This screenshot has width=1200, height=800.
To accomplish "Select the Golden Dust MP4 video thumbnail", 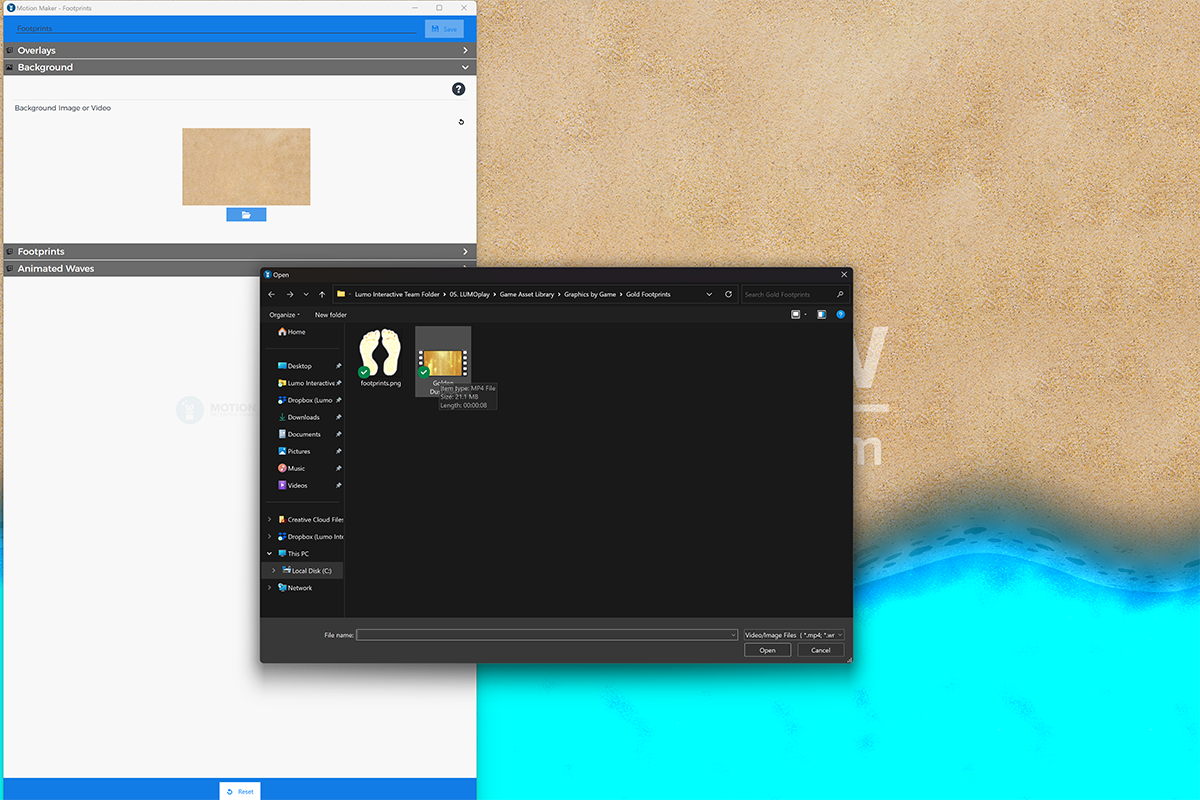I will [x=443, y=361].
